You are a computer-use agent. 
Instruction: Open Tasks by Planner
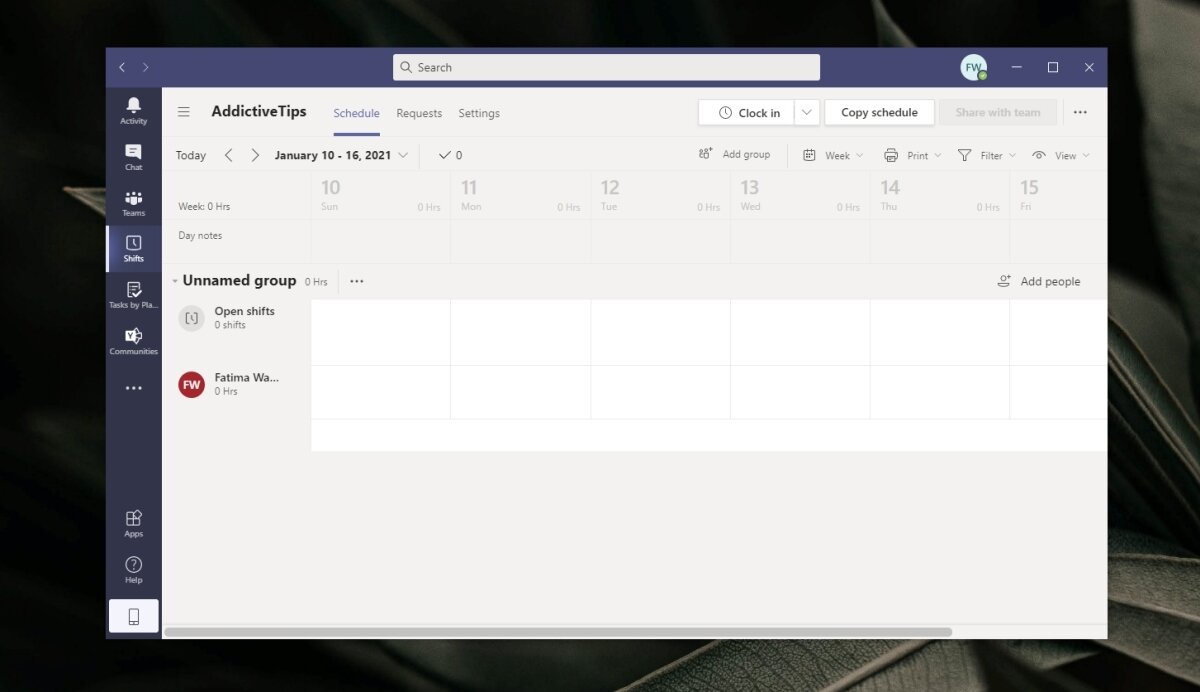pyautogui.click(x=133, y=295)
